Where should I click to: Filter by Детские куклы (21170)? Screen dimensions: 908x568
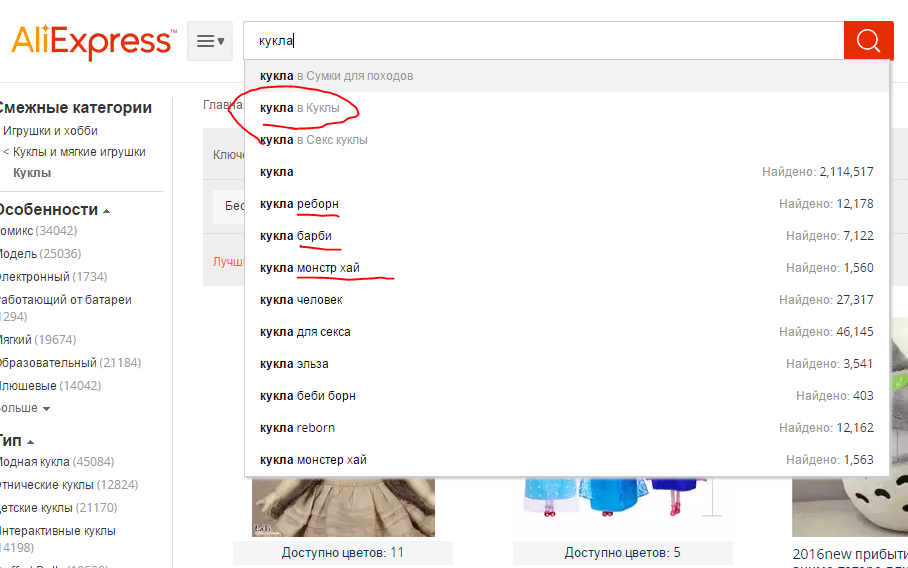[58, 508]
